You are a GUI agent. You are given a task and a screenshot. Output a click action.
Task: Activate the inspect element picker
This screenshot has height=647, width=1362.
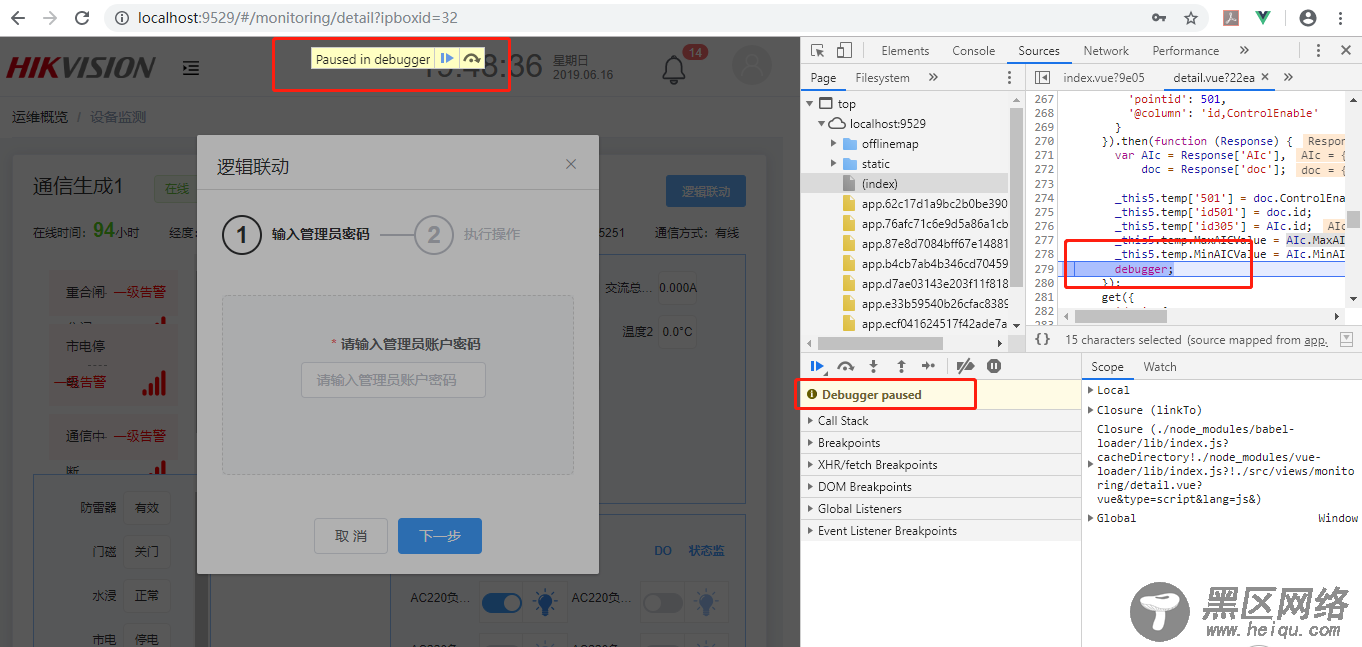point(818,51)
